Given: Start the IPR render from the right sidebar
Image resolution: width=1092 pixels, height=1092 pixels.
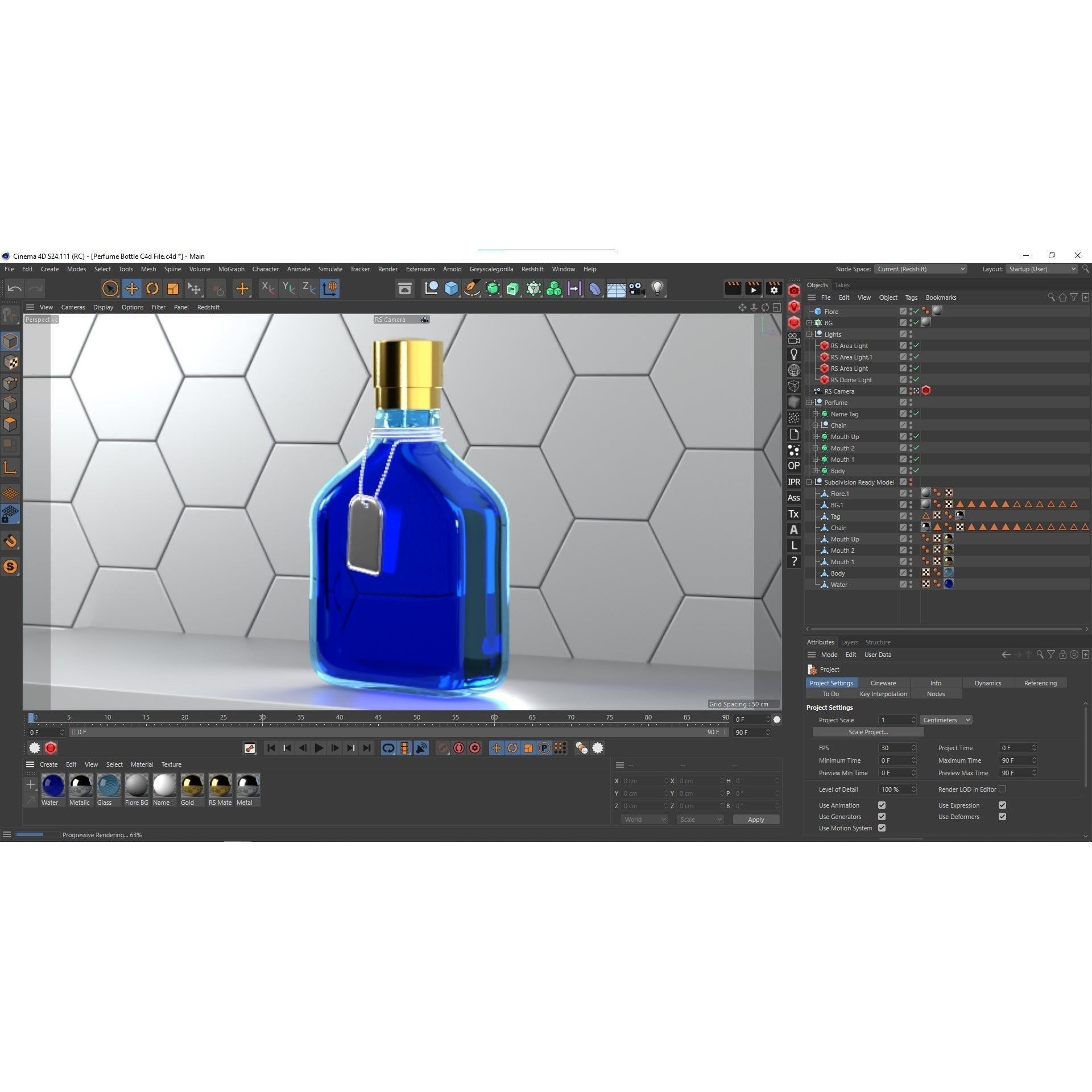Looking at the screenshot, I should click(x=793, y=482).
